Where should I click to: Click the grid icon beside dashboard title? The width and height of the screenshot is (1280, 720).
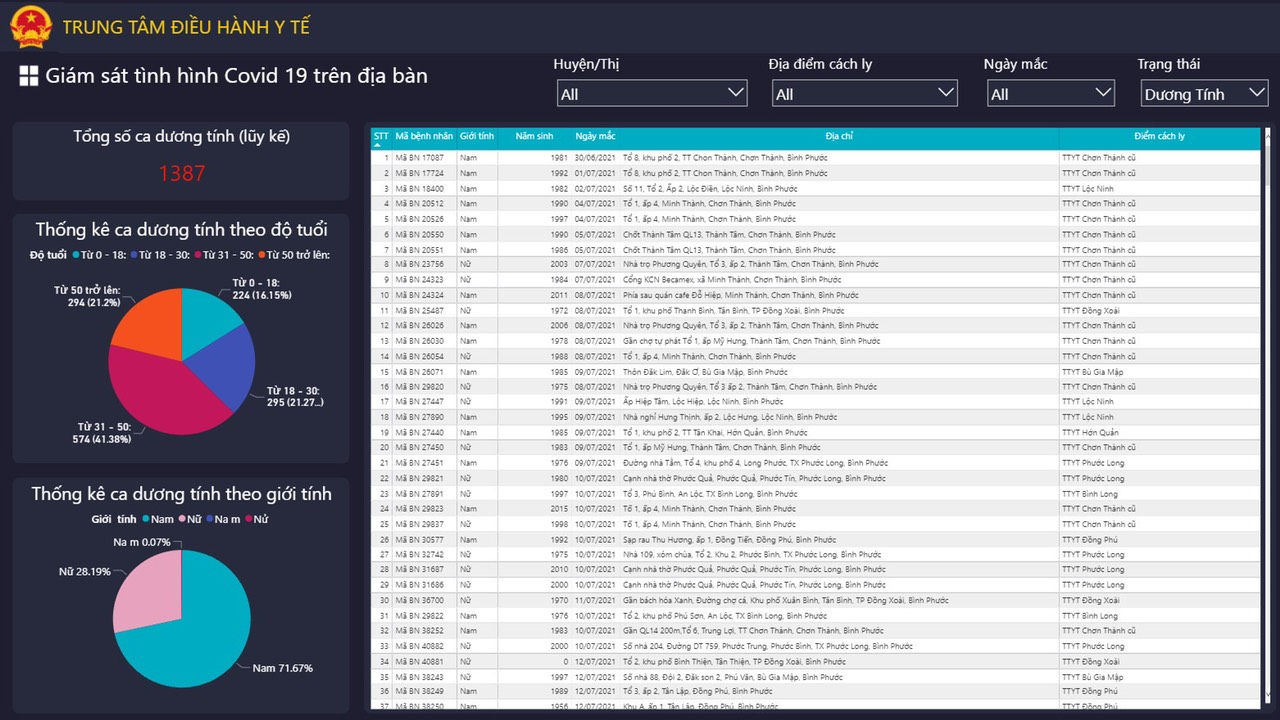pos(29,76)
